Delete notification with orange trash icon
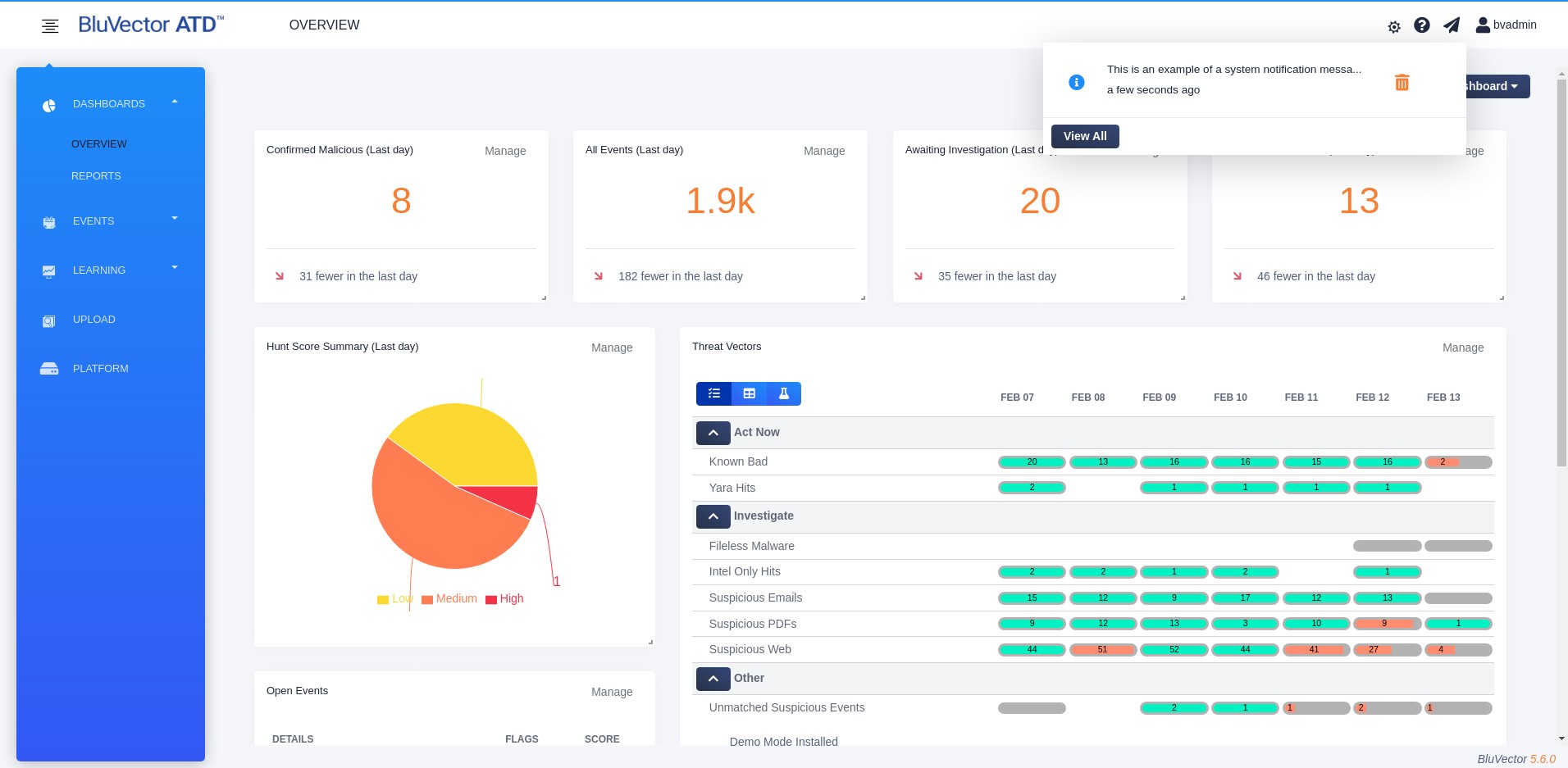The width and height of the screenshot is (1568, 768). click(1402, 82)
